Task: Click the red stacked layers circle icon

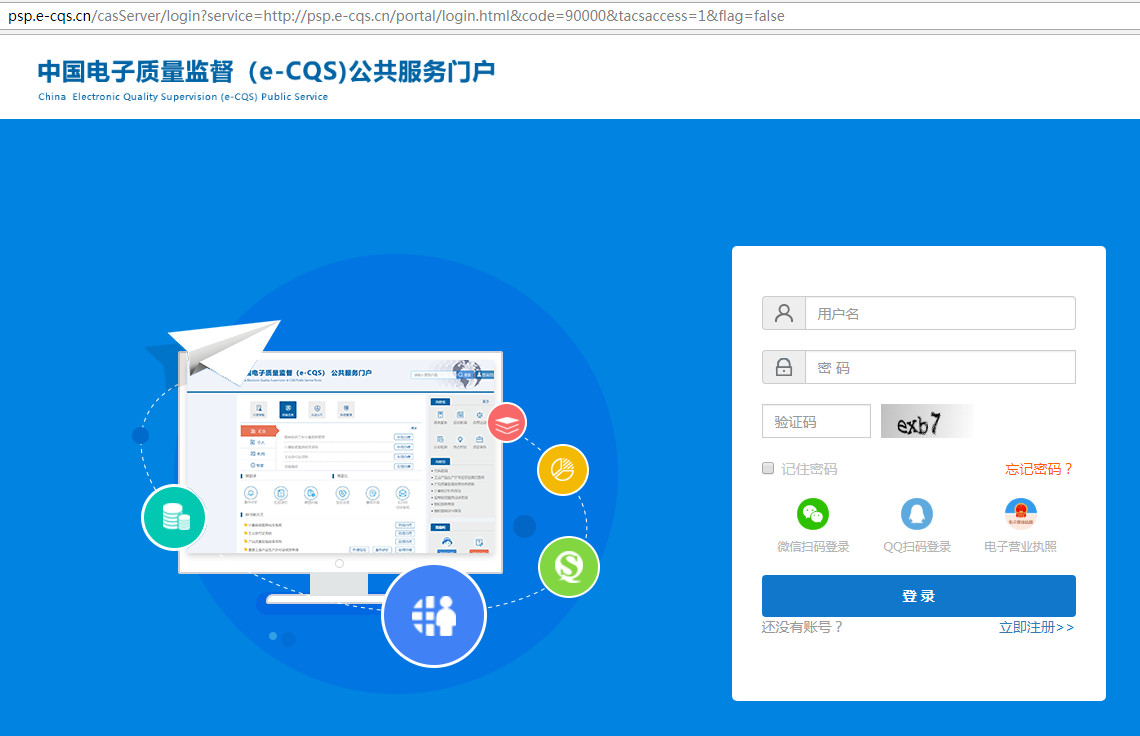Action: click(x=507, y=423)
